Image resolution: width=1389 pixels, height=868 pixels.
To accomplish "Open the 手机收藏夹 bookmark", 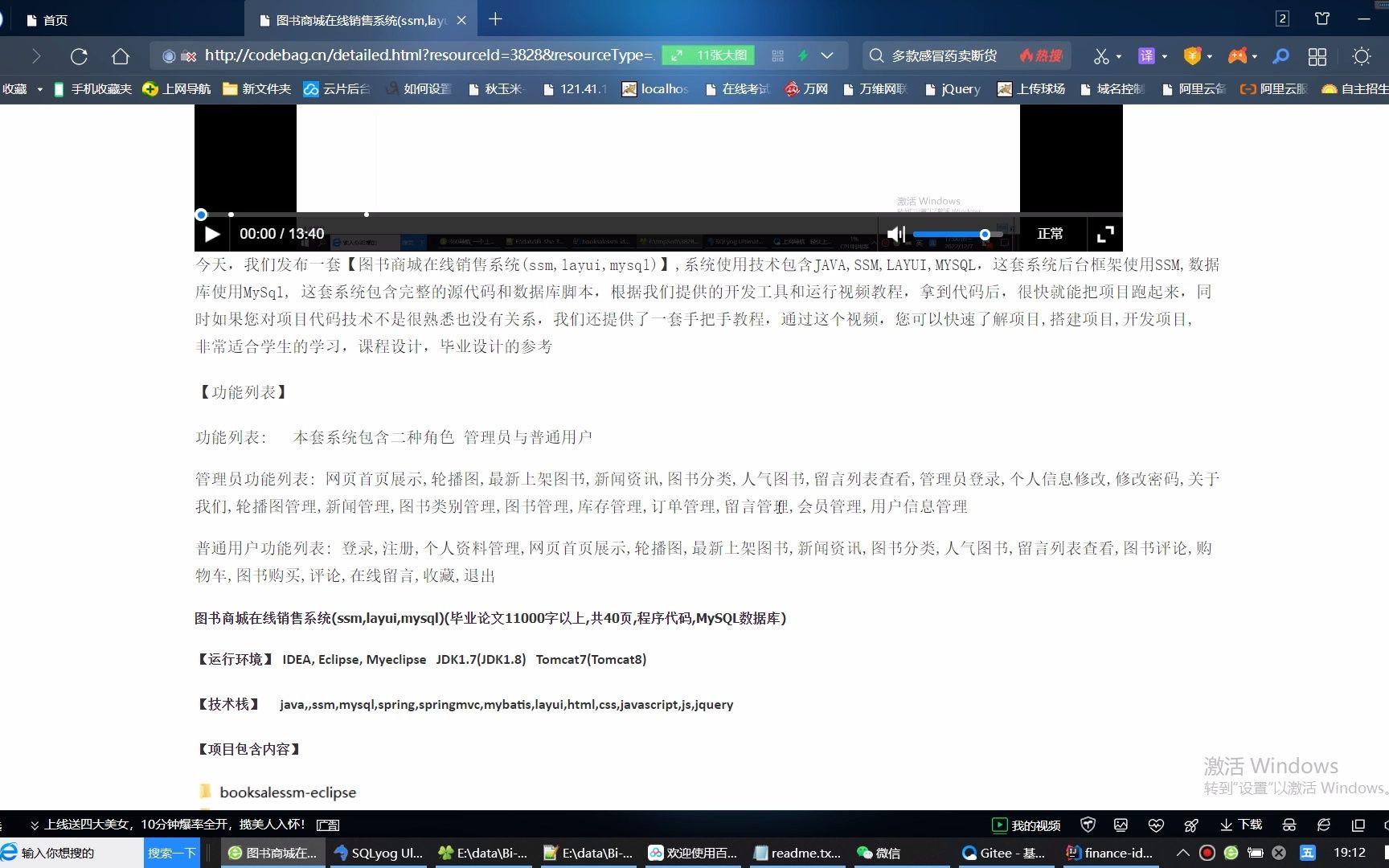I will pos(92,89).
